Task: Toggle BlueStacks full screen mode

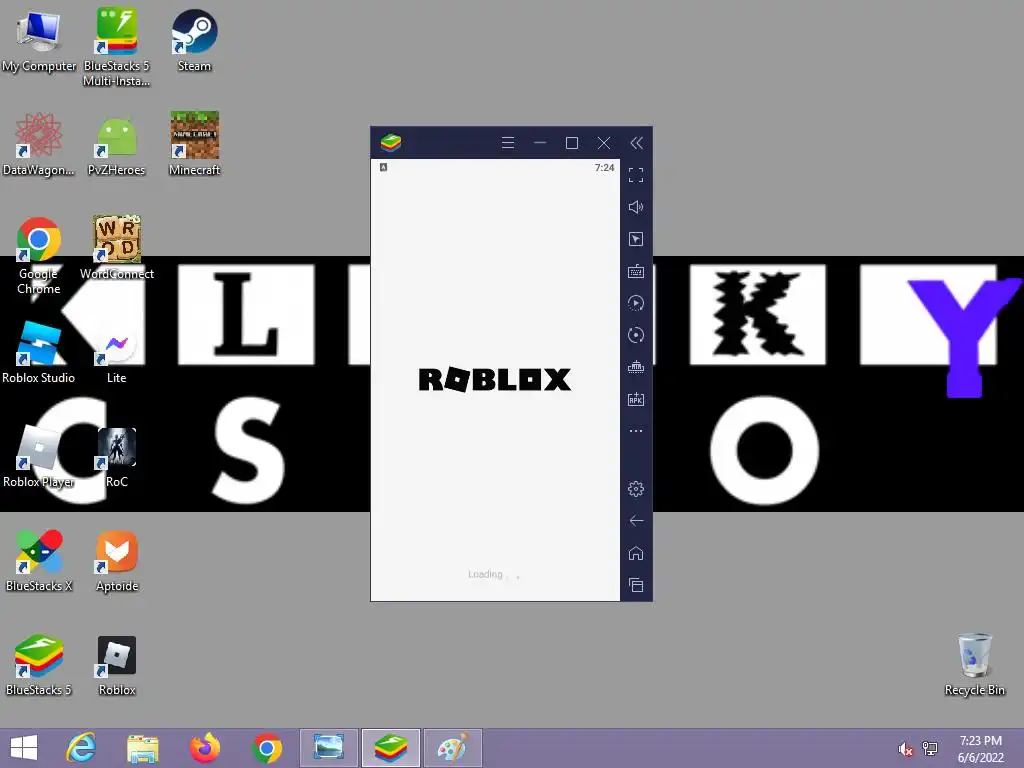Action: [x=636, y=175]
